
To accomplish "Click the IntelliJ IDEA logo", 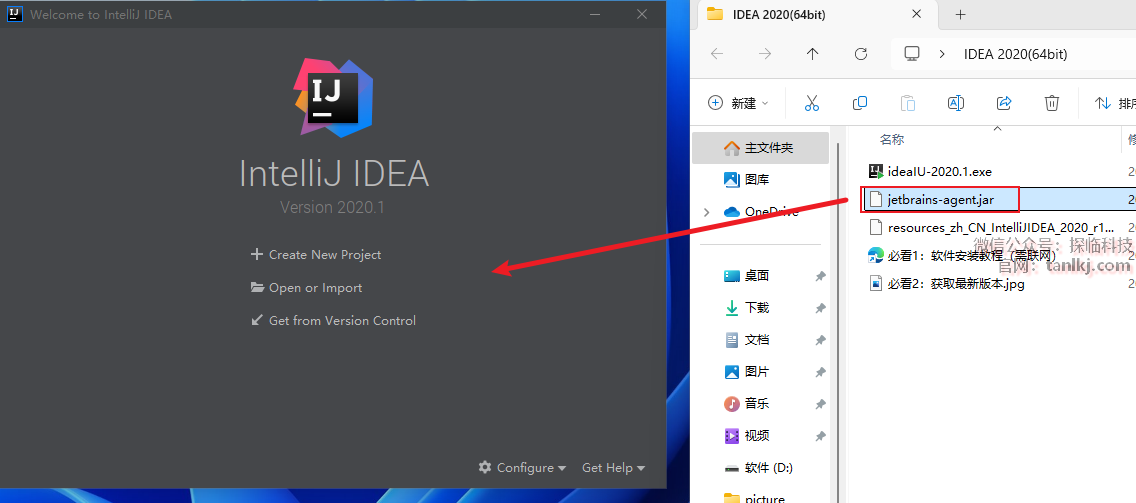I will coord(333,96).
